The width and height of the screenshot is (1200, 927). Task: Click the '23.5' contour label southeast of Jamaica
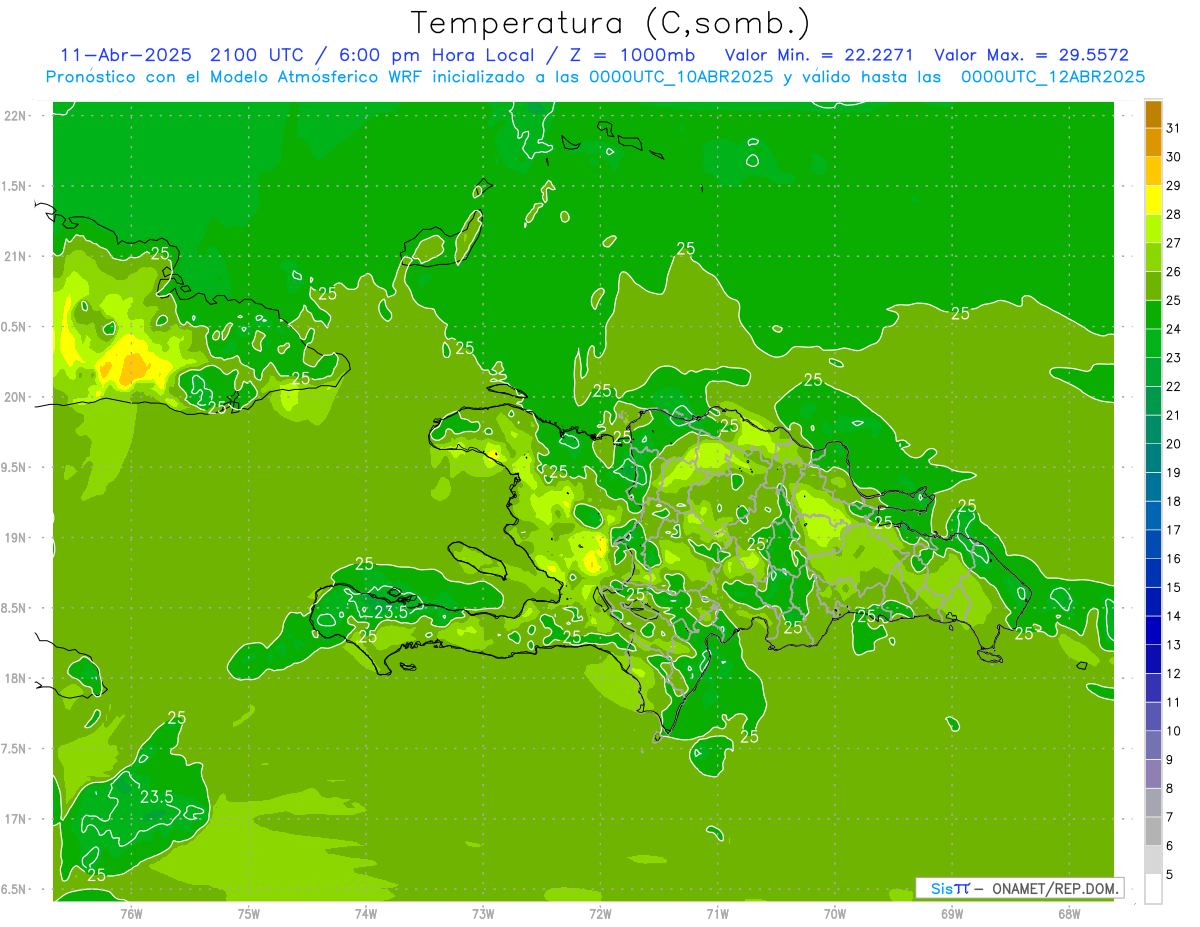click(x=156, y=797)
